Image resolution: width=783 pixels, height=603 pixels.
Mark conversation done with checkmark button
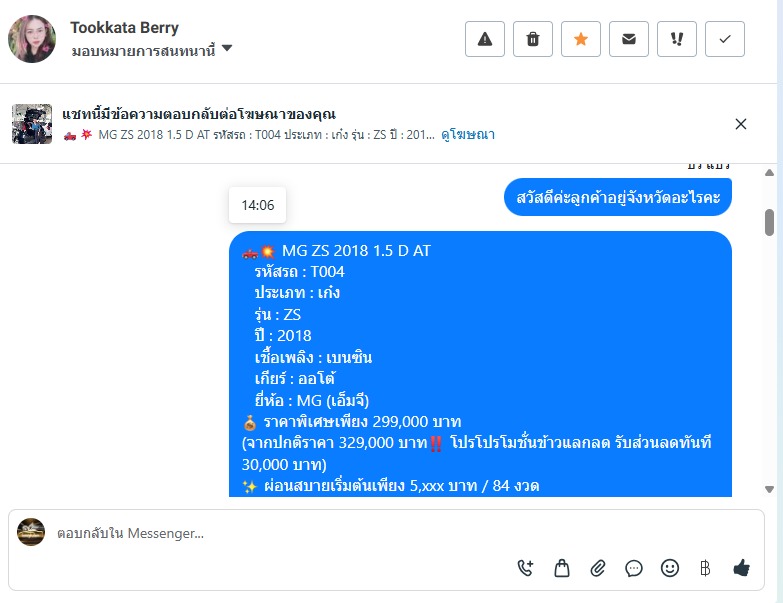coord(725,39)
